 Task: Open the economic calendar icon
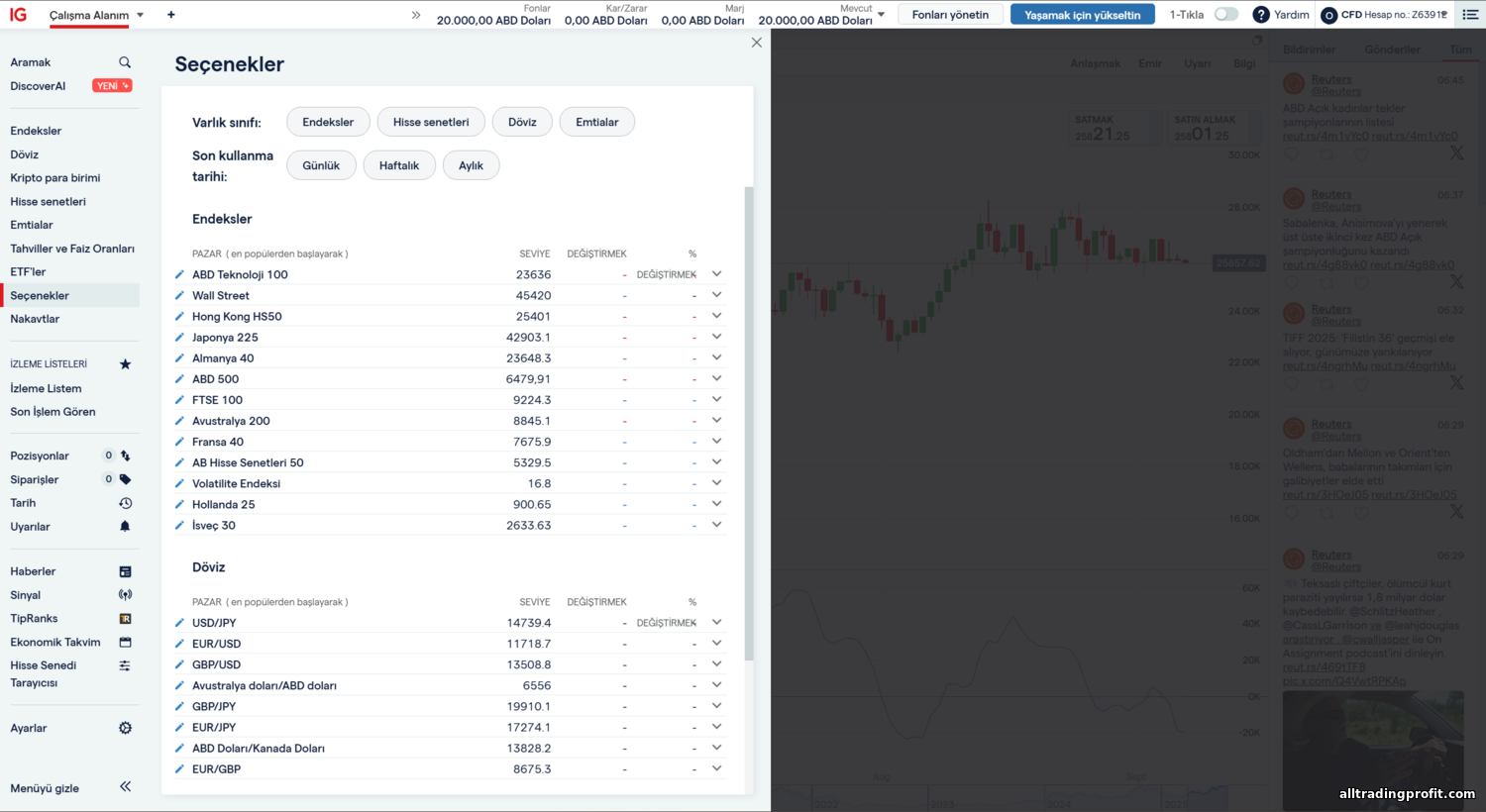coord(125,642)
